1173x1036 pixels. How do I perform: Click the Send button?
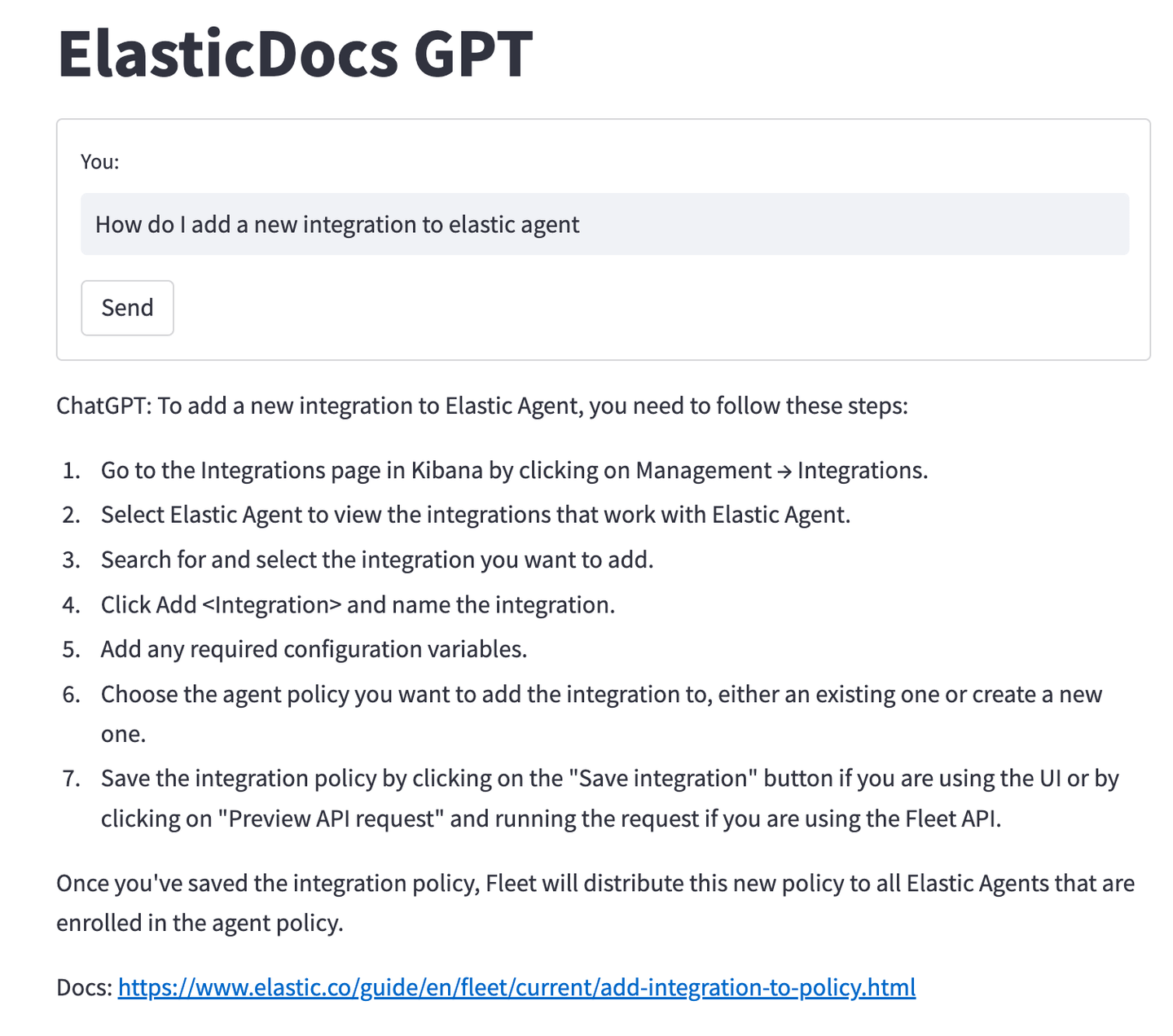coord(127,307)
